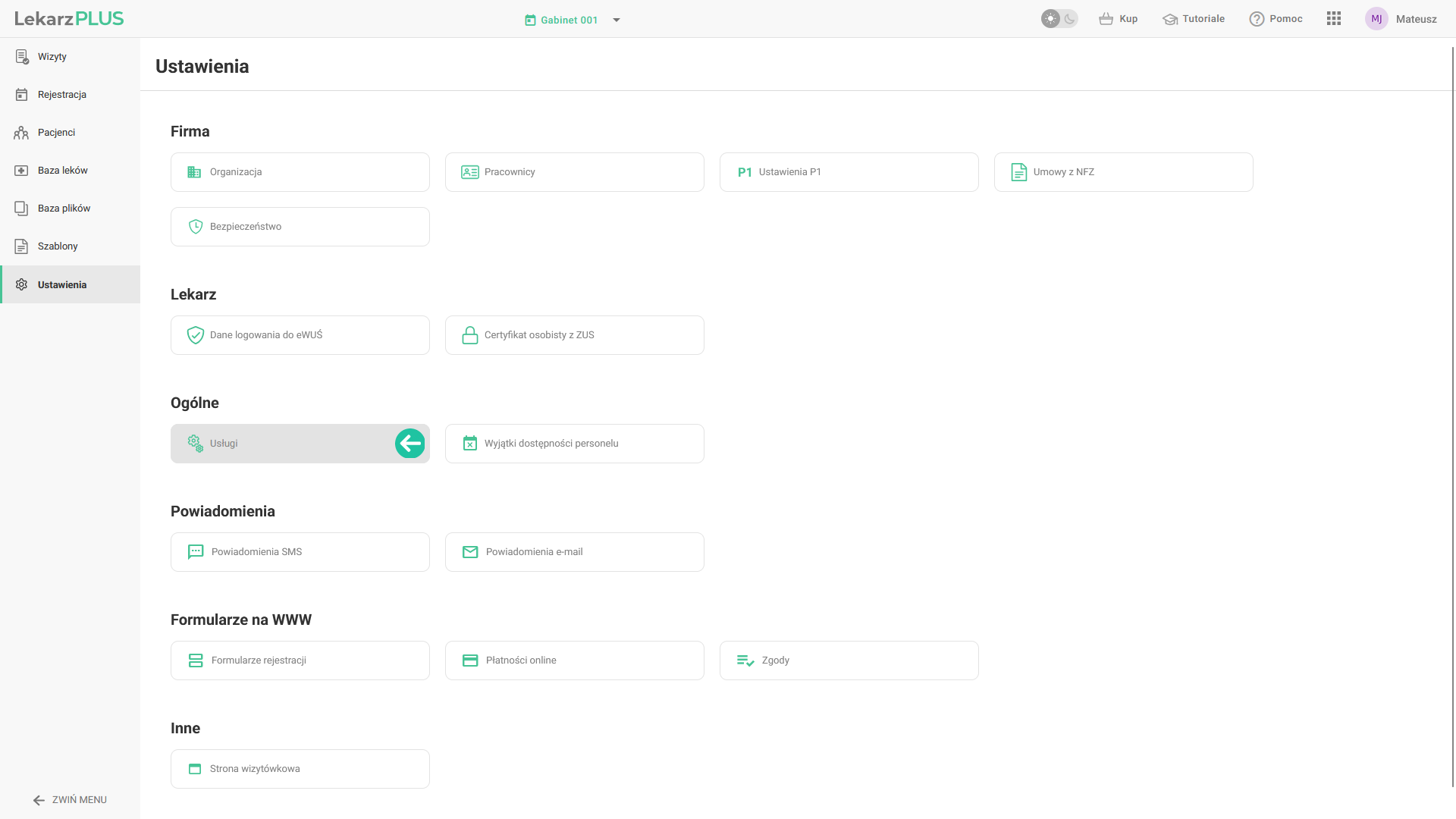
Task: Click the Firma section heading
Action: [190, 131]
